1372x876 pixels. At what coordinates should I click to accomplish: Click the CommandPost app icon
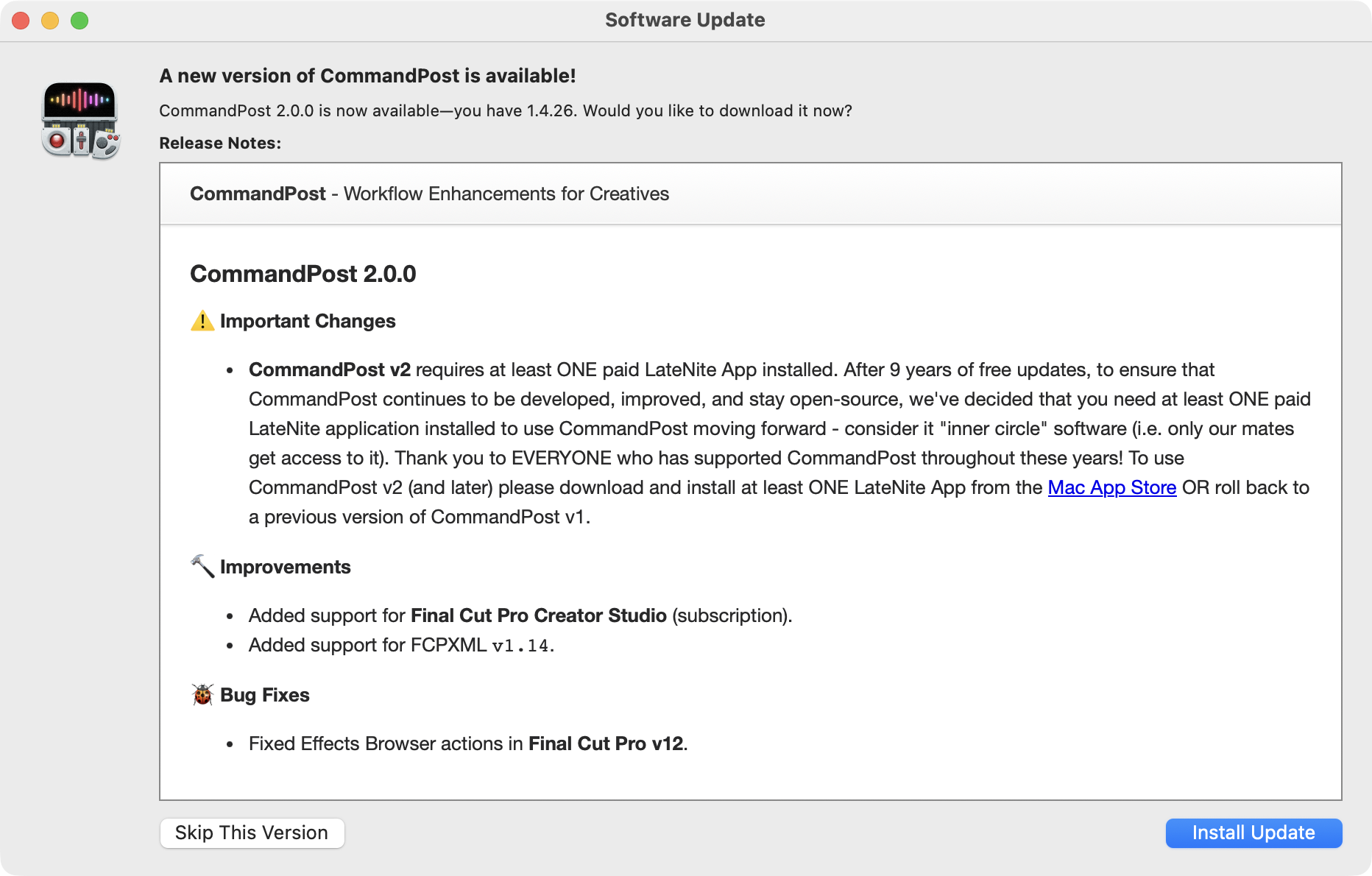(80, 121)
